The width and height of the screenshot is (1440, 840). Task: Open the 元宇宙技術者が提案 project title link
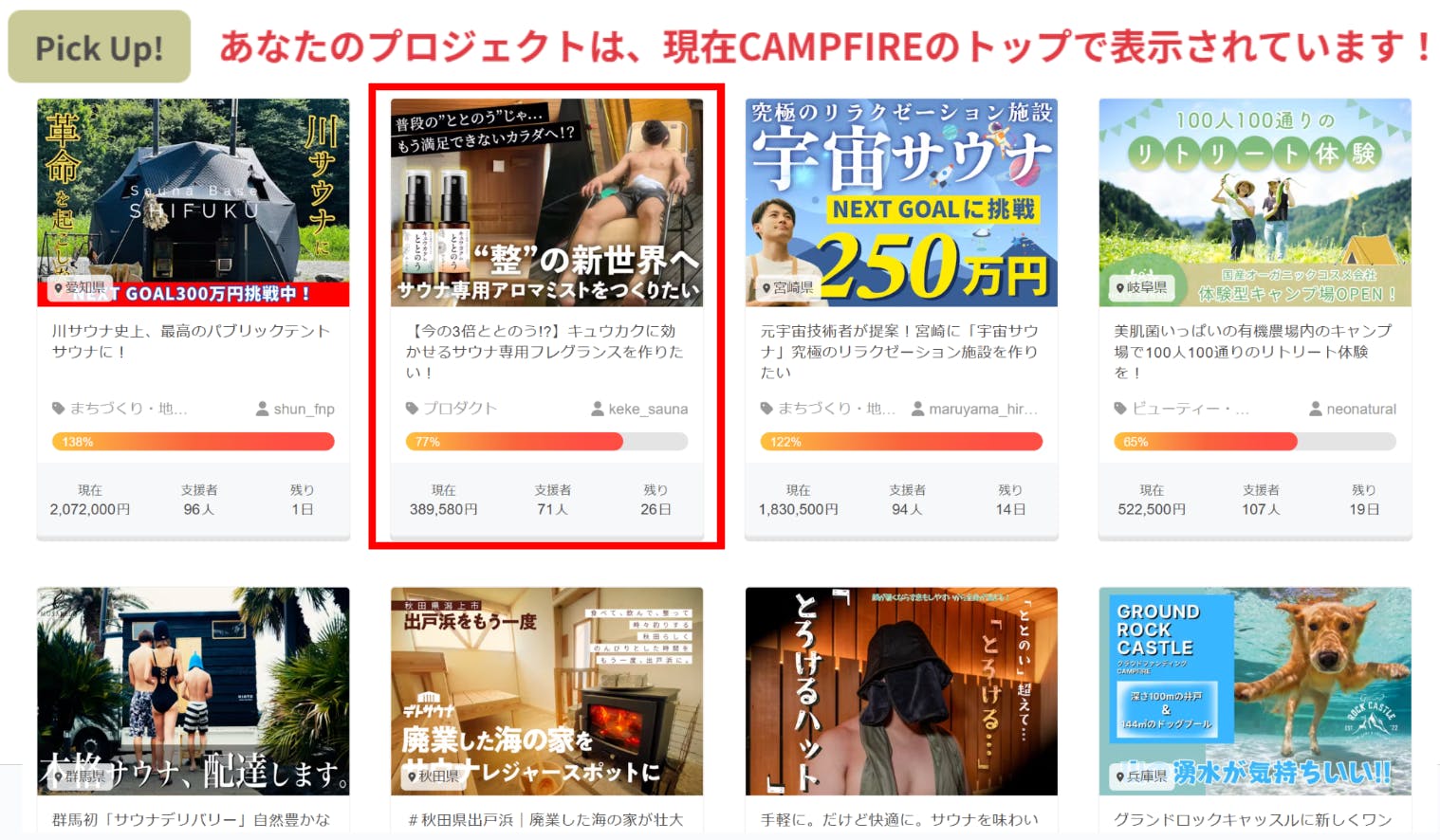[899, 351]
